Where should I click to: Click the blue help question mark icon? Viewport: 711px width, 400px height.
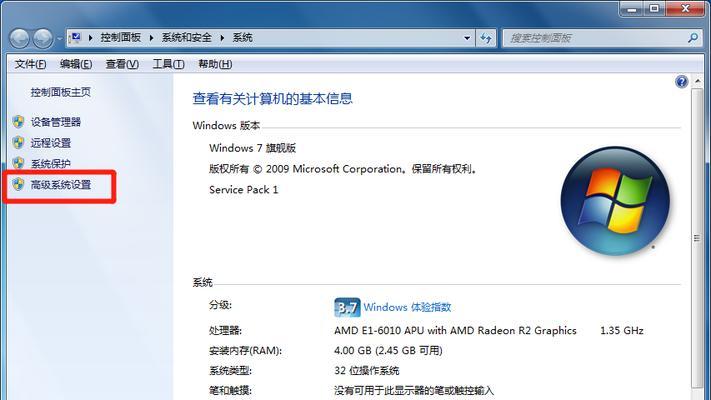(x=682, y=82)
